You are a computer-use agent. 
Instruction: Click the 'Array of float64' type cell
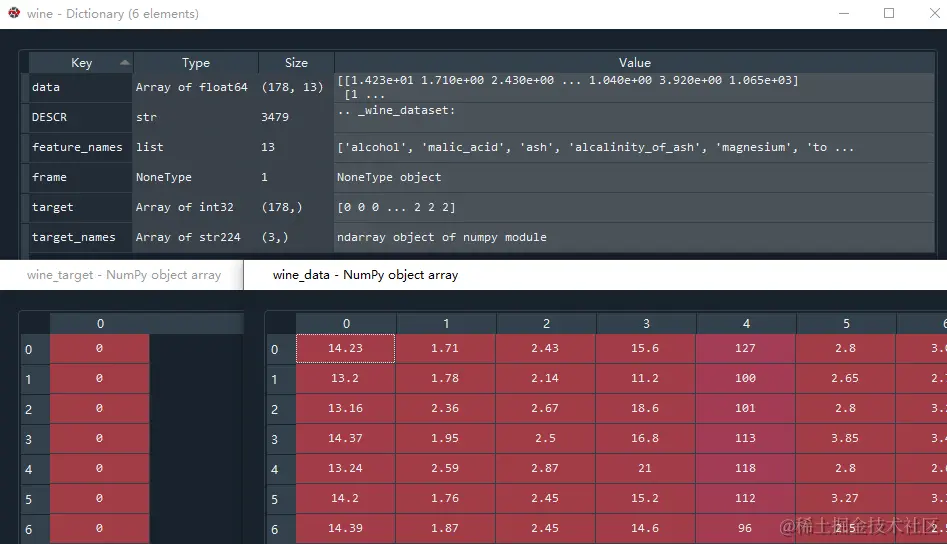tap(196, 88)
